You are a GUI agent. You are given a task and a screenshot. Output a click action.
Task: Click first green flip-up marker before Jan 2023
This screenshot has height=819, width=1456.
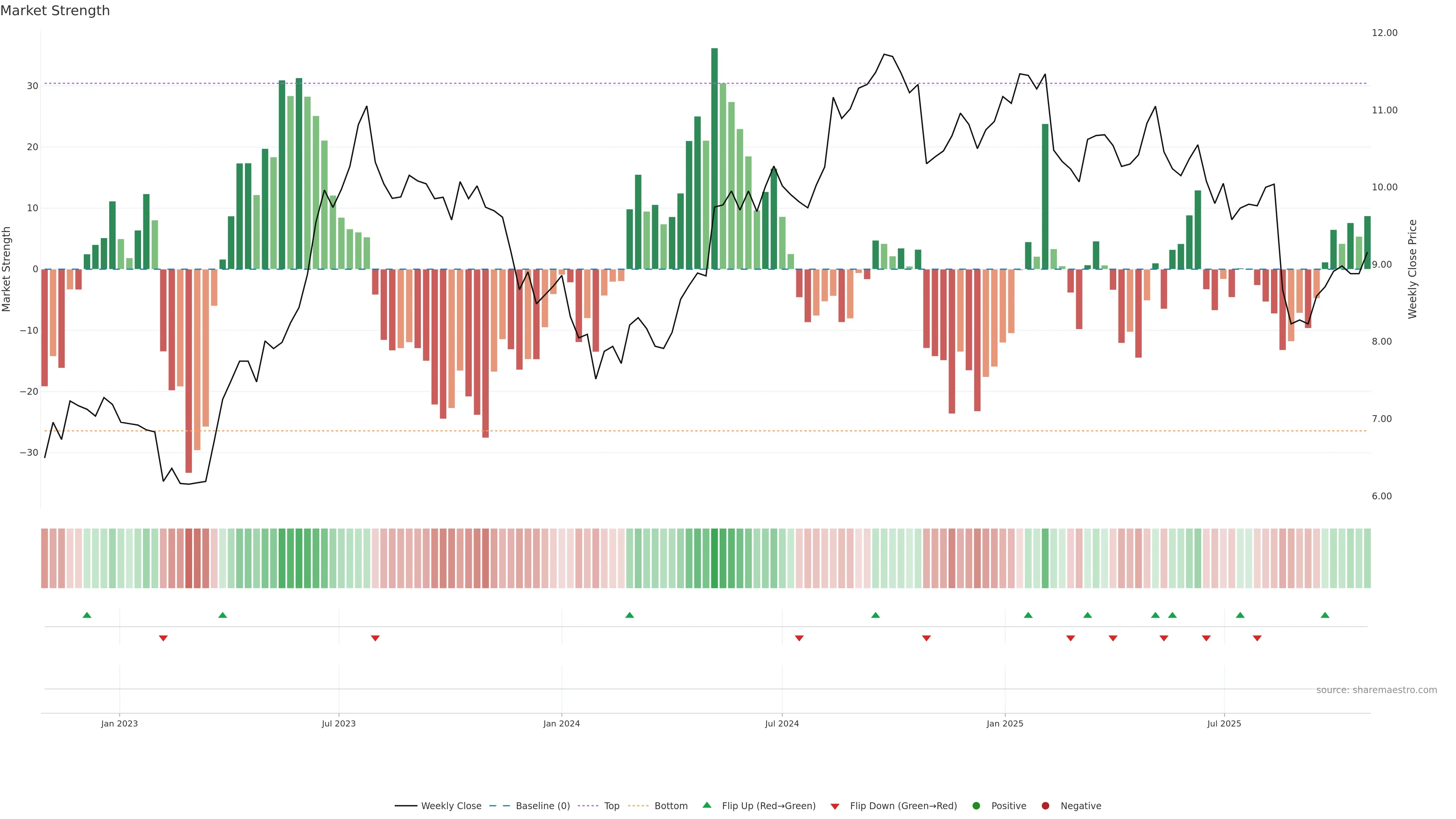(87, 615)
